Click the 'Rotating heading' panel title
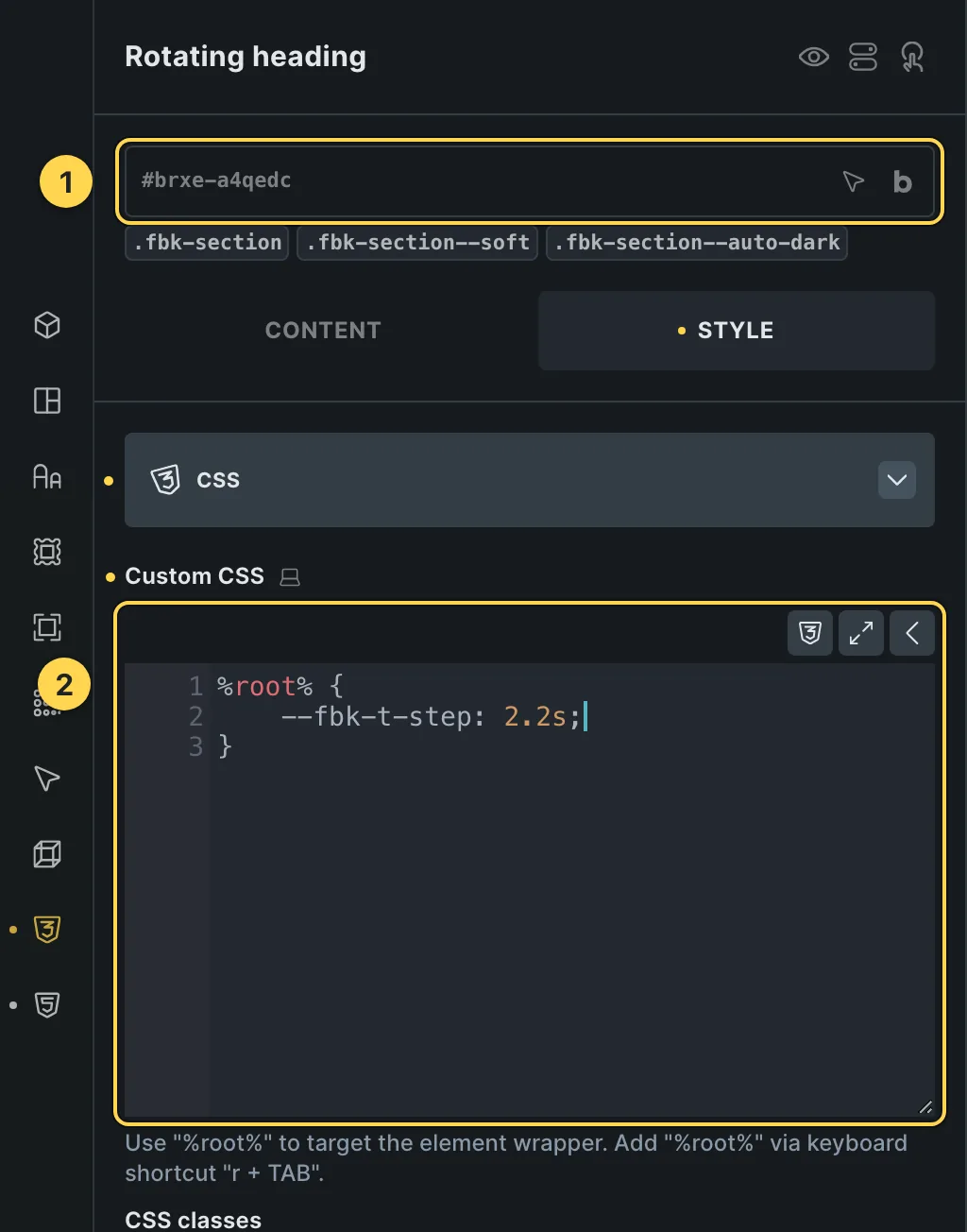The width and height of the screenshot is (967, 1232). click(246, 57)
